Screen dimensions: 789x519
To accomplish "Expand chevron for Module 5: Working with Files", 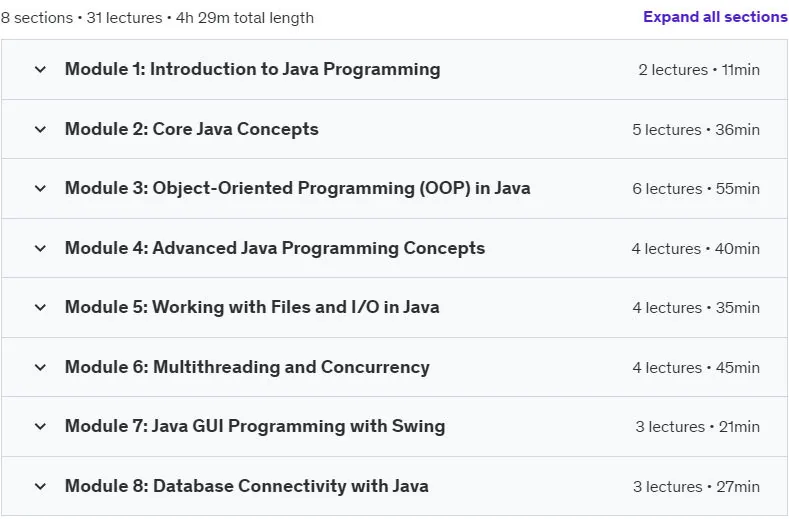I will (x=40, y=307).
